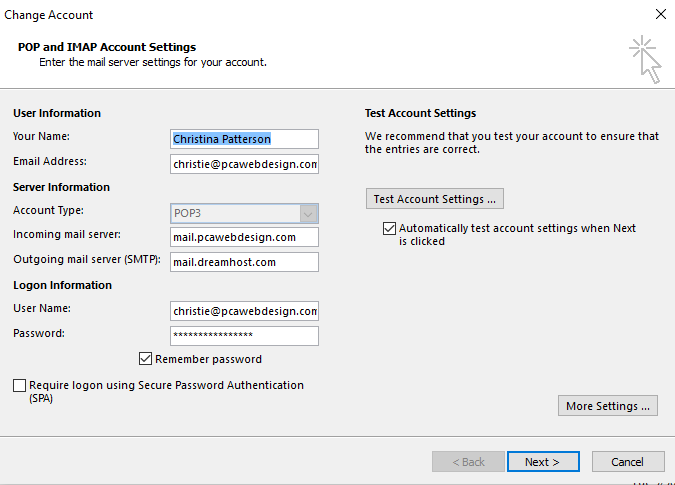The image size is (675, 485).
Task: Select the Password input field
Action: click(244, 336)
